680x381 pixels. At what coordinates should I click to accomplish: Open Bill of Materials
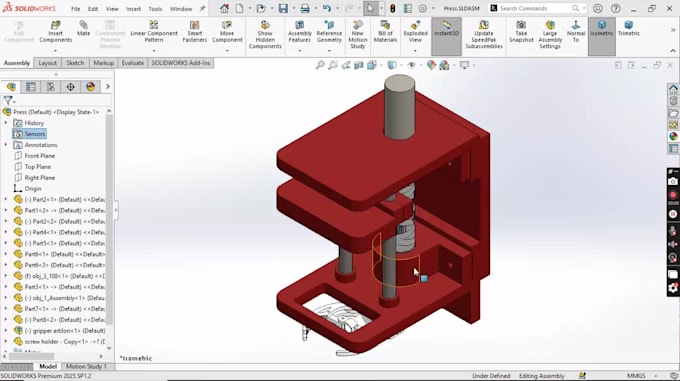pyautogui.click(x=385, y=32)
